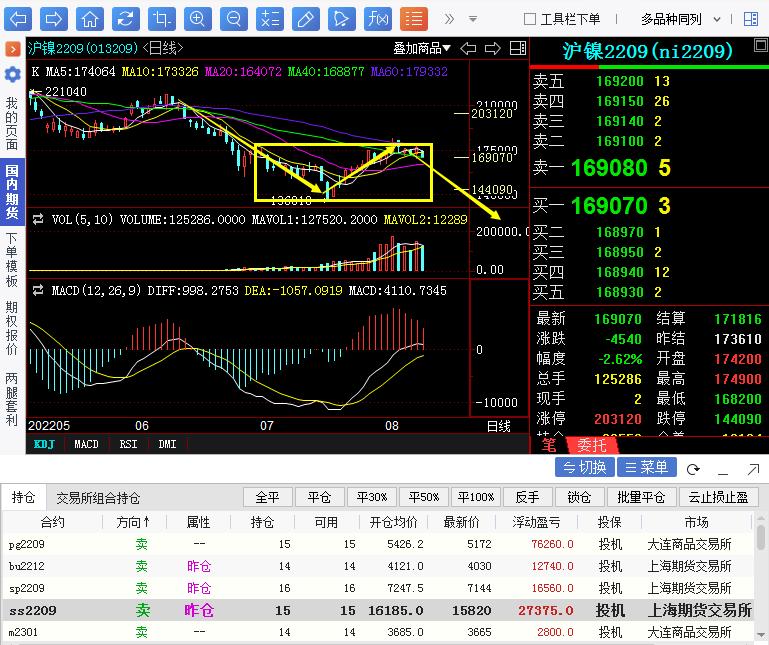The image size is (769, 645).
Task: Zoom out of the chart
Action: click(x=233, y=18)
